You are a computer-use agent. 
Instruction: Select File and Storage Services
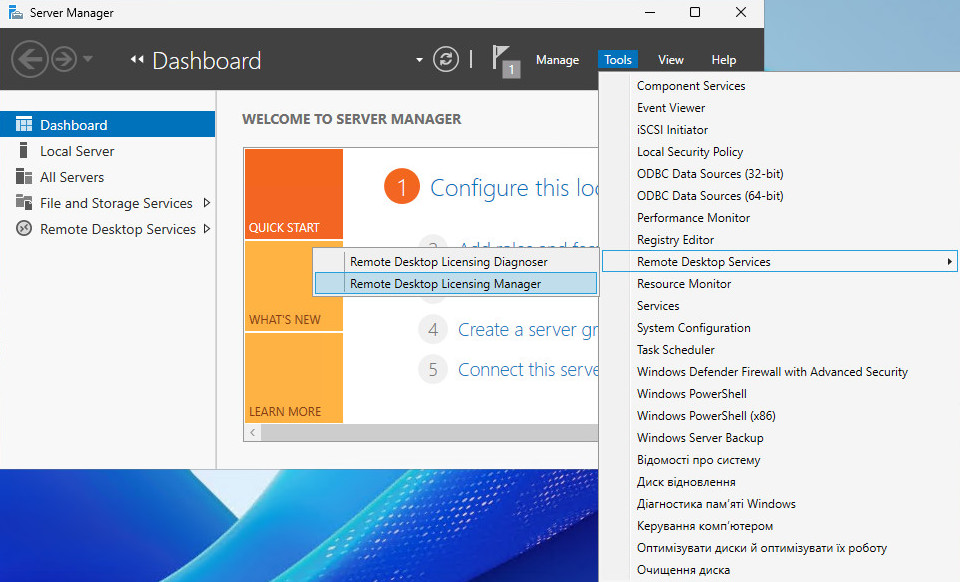click(107, 203)
